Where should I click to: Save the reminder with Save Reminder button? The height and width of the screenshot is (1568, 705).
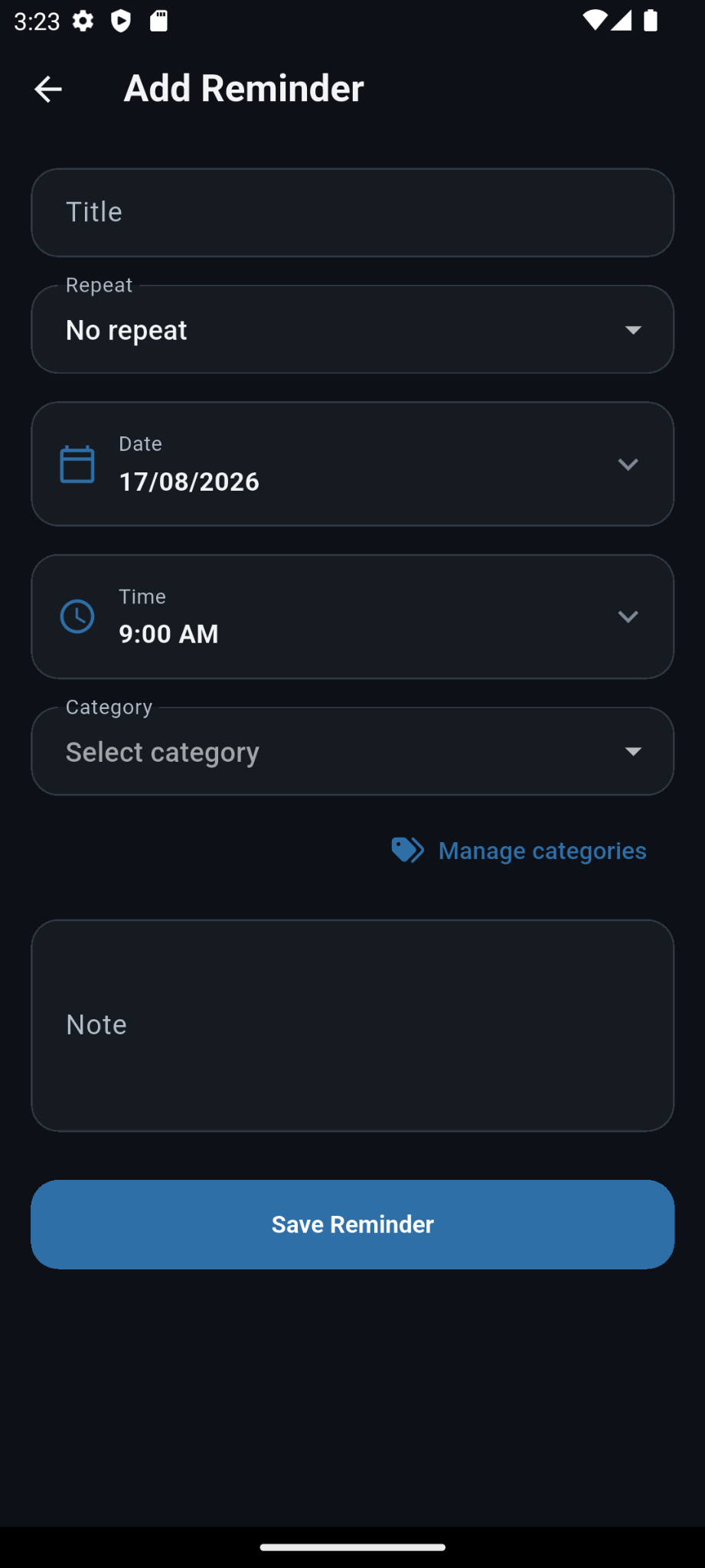pyautogui.click(x=352, y=1224)
